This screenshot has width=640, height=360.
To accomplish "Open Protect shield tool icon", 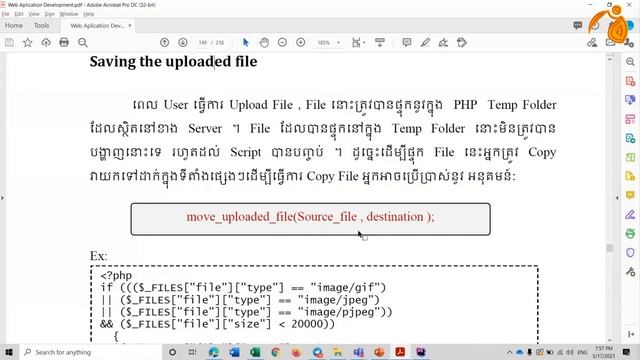I will click(x=630, y=253).
